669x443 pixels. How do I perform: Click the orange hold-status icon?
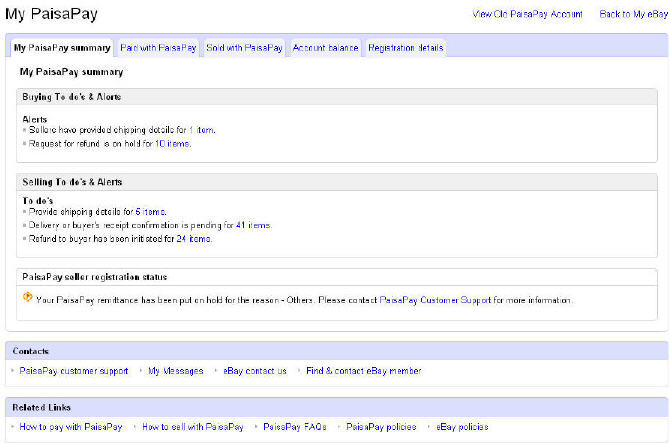coord(28,297)
